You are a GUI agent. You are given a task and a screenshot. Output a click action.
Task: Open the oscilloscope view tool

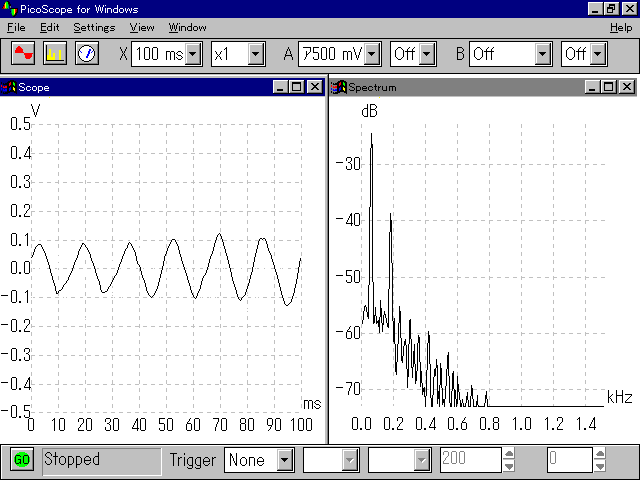(22, 53)
